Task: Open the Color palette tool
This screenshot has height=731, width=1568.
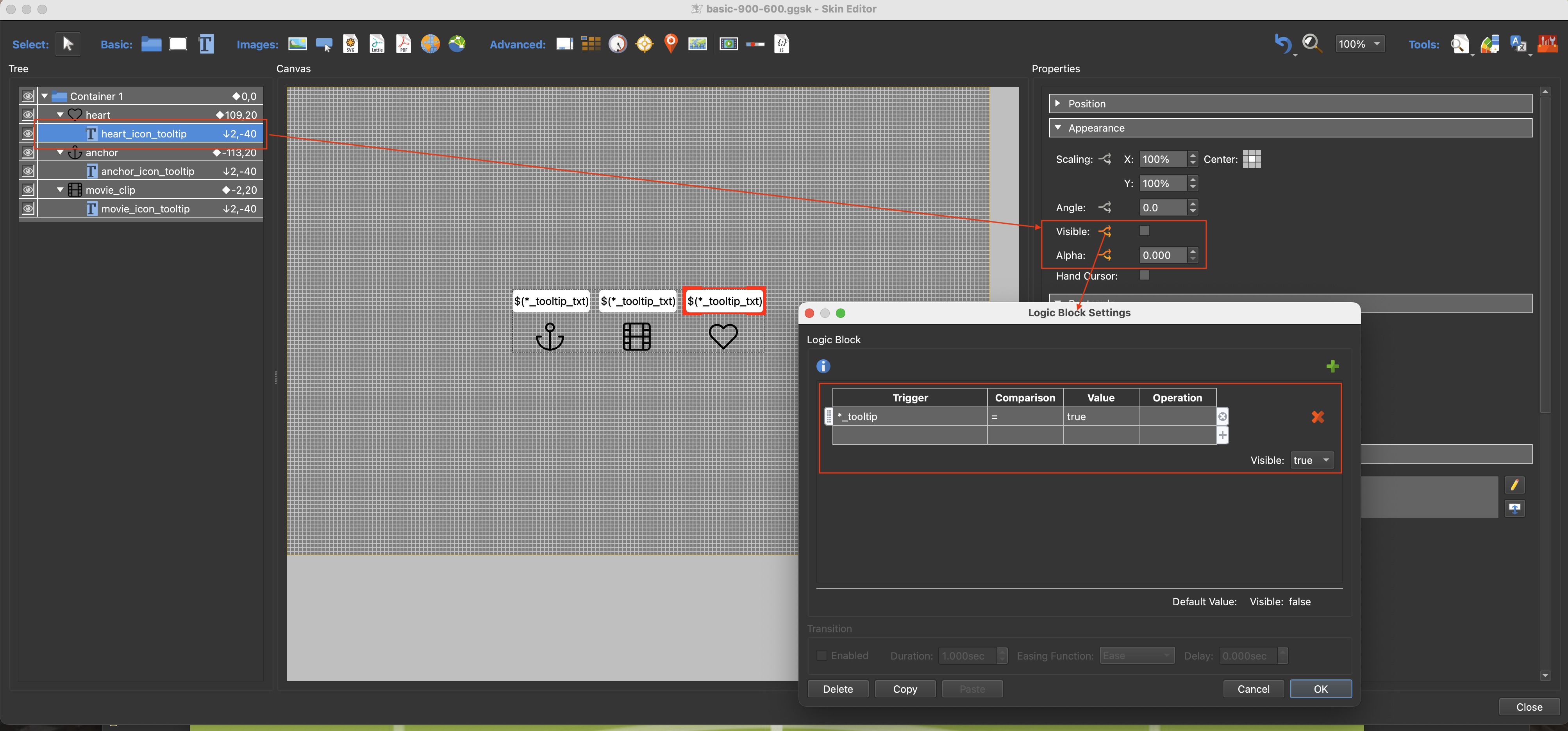Action: pos(1489,44)
